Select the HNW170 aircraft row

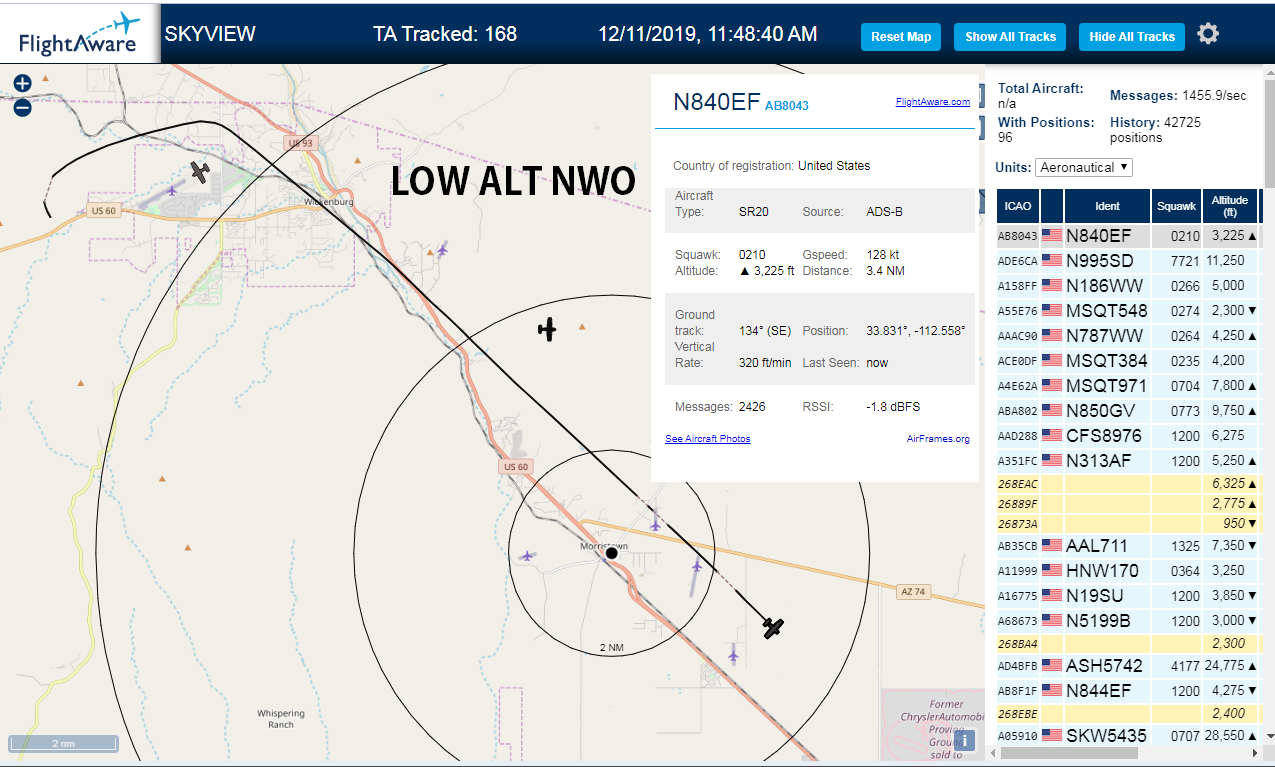point(1128,571)
